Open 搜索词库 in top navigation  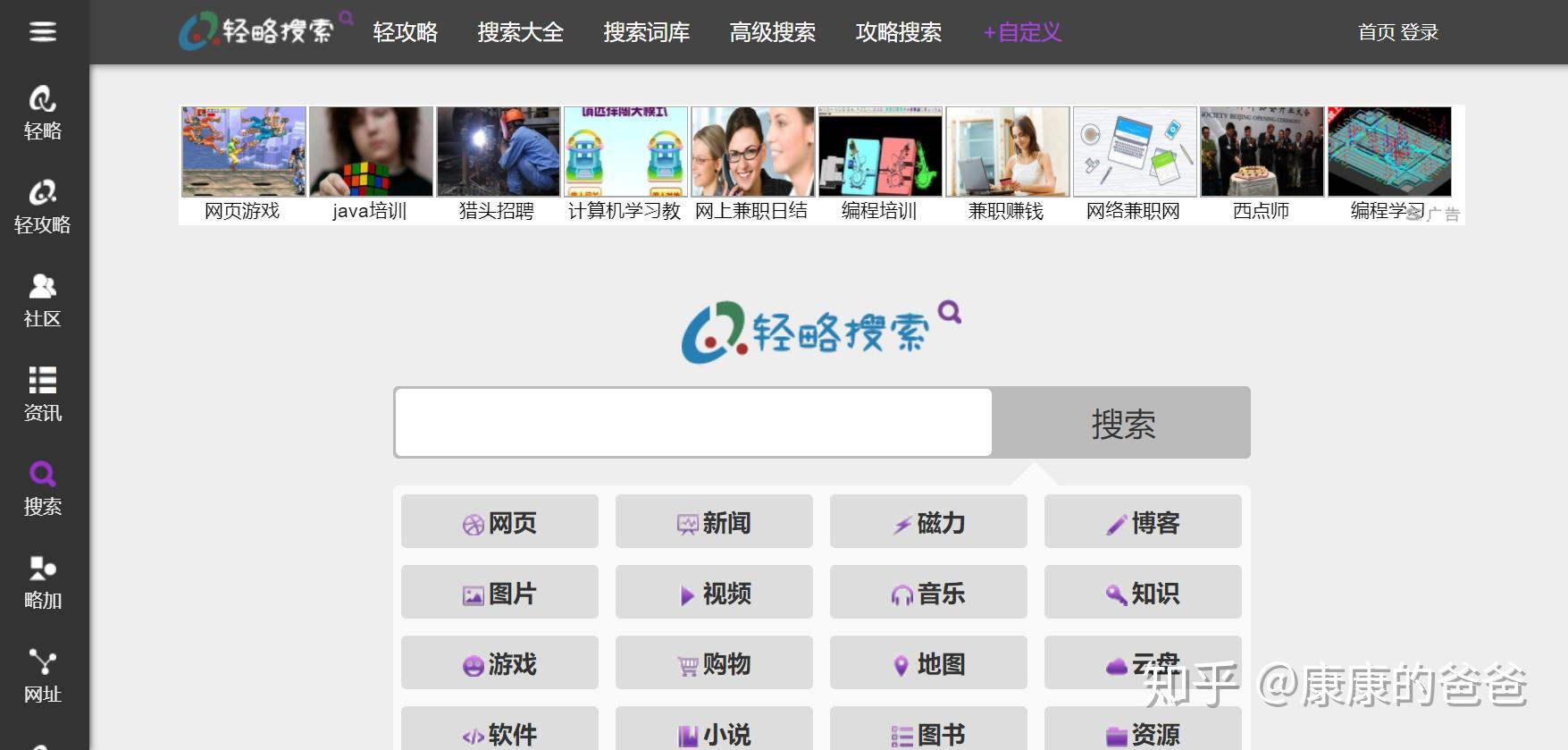point(647,32)
